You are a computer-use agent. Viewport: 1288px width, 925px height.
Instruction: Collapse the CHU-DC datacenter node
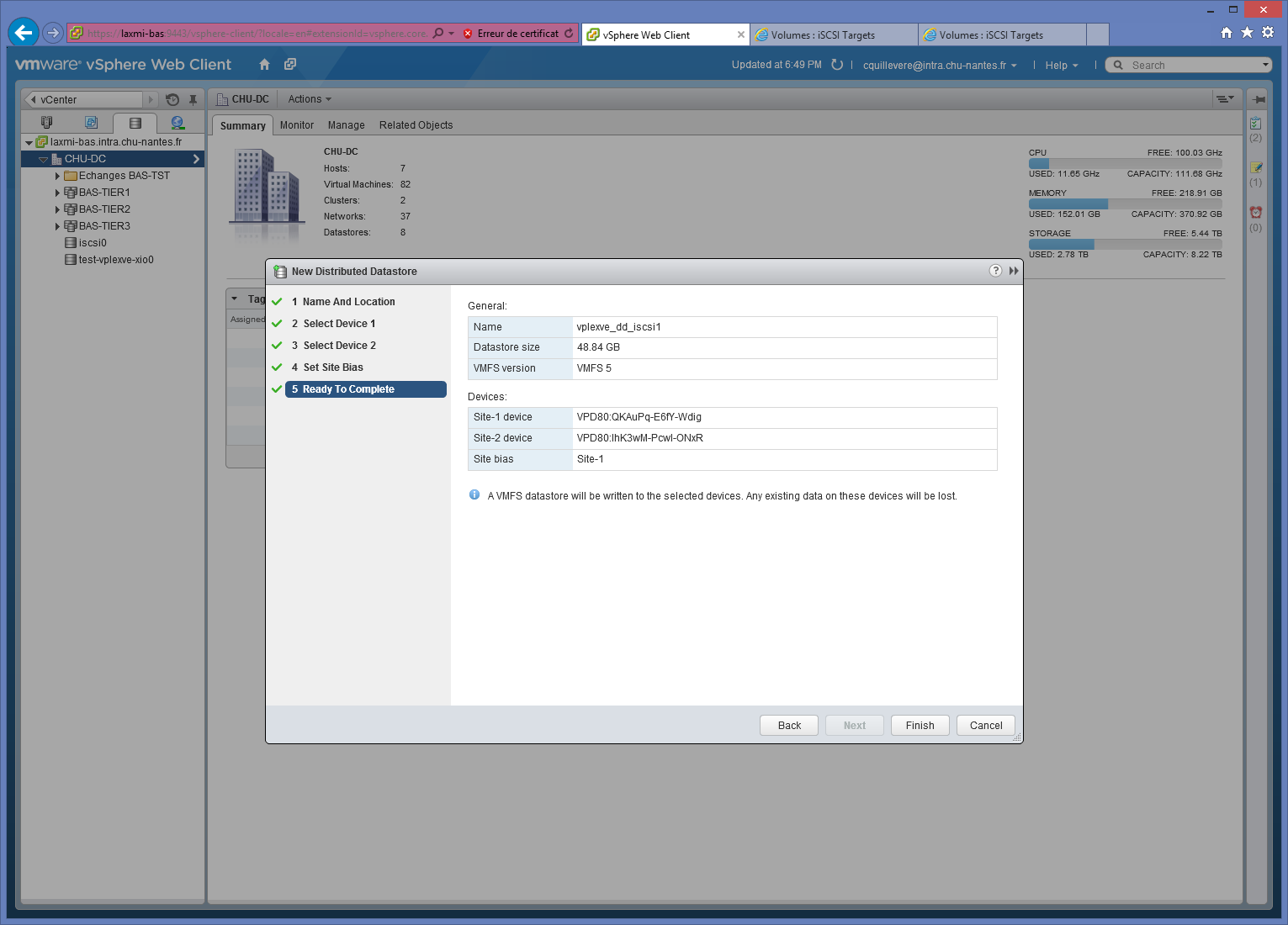[x=43, y=159]
